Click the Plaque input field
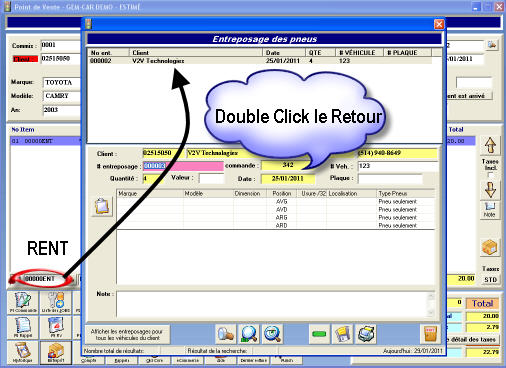This screenshot has height=368, width=506. point(390,178)
